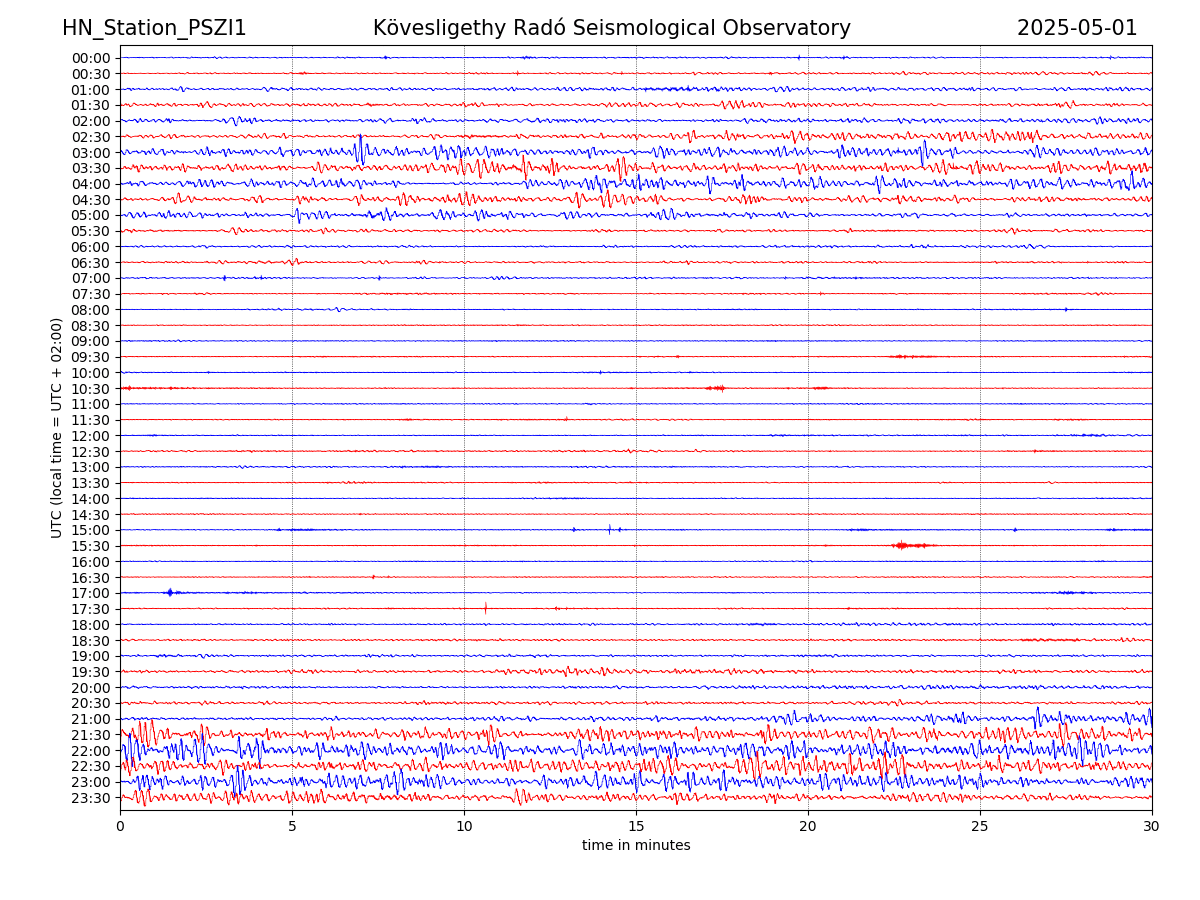1200x900 pixels.
Task: Click the blue spike event on 17:00 trace
Action: click(170, 593)
